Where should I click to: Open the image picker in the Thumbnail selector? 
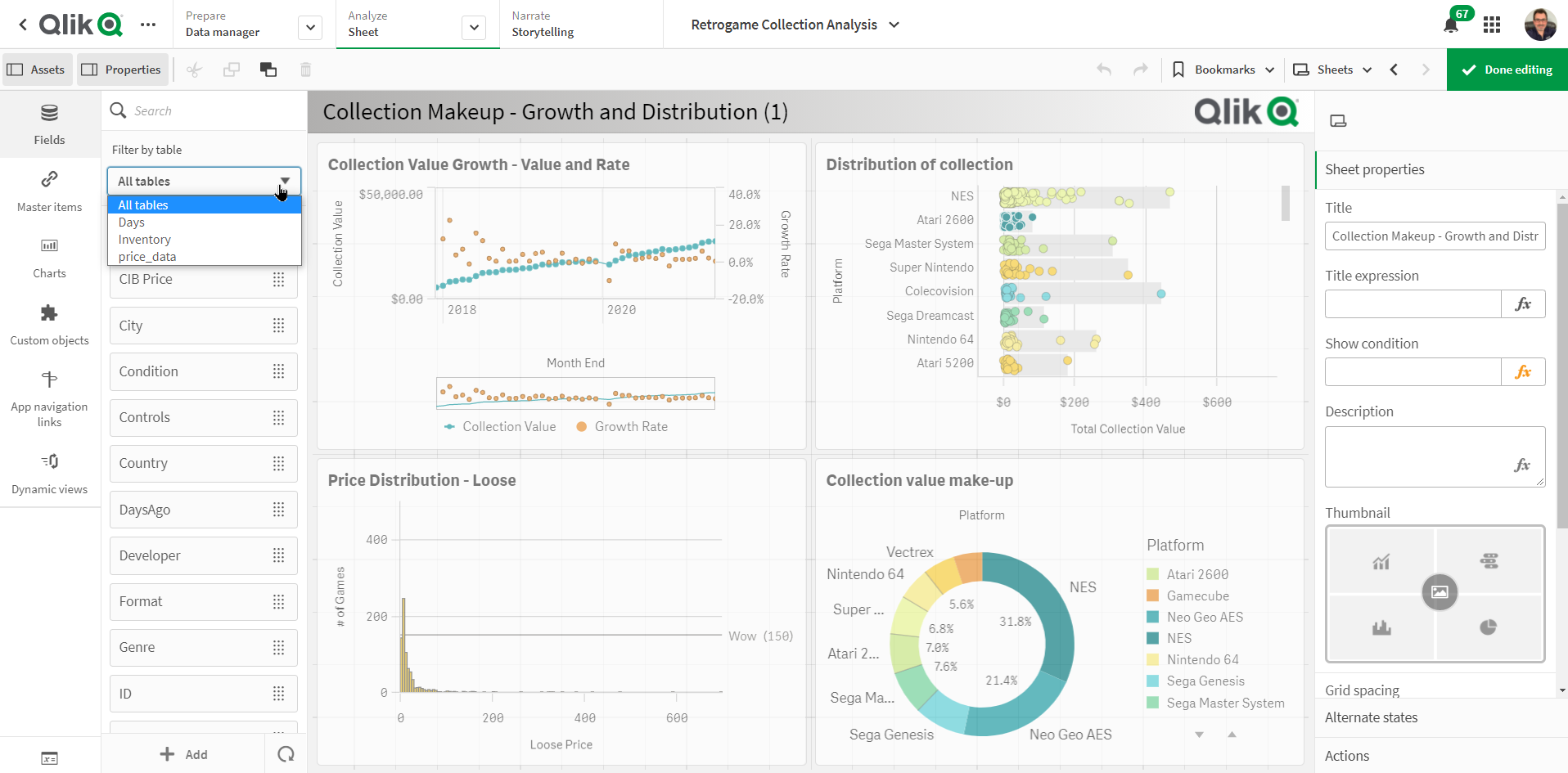tap(1440, 592)
